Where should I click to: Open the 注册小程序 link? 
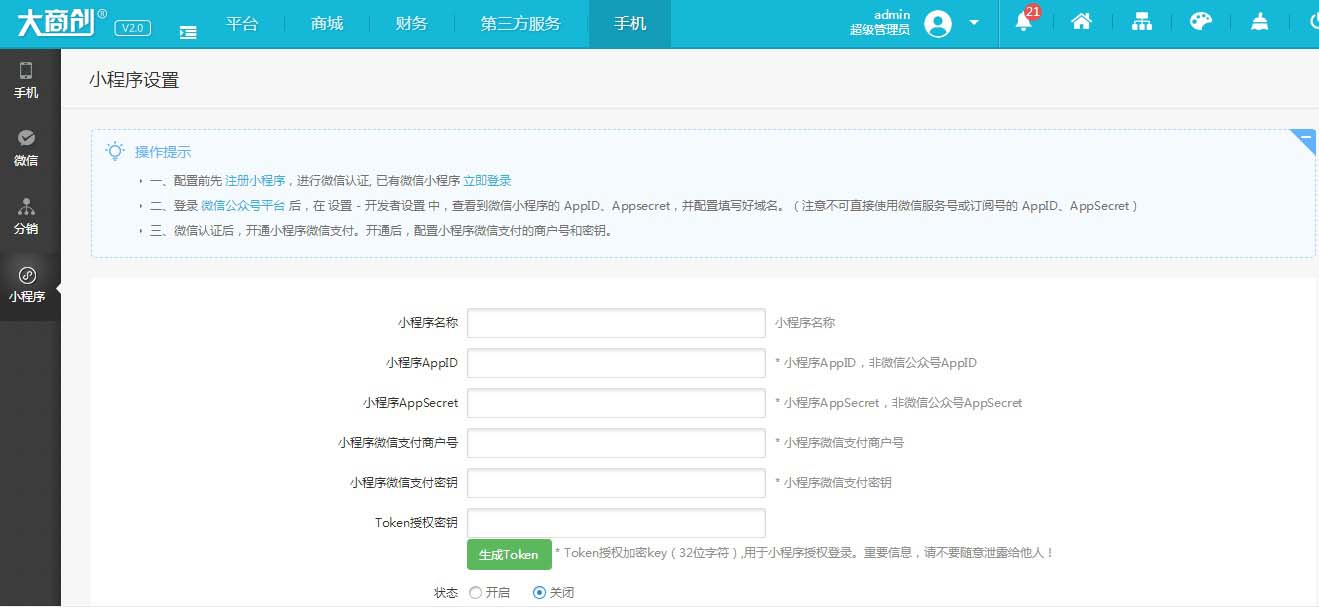[255, 181]
